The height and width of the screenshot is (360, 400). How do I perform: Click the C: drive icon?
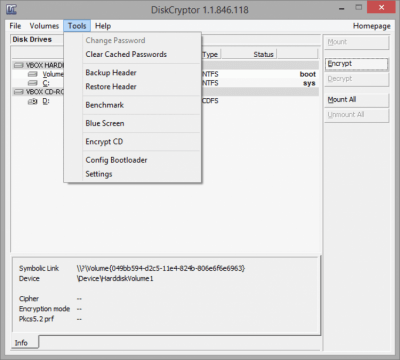(33, 83)
